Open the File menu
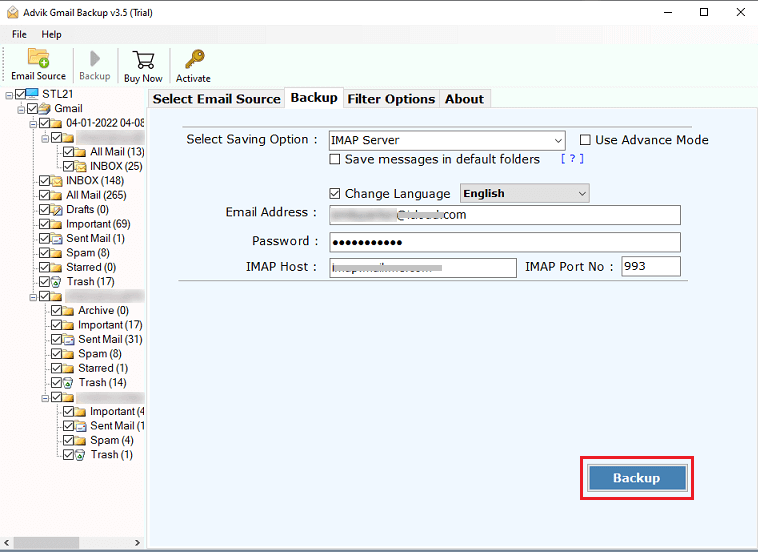This screenshot has width=758, height=552. 19,34
